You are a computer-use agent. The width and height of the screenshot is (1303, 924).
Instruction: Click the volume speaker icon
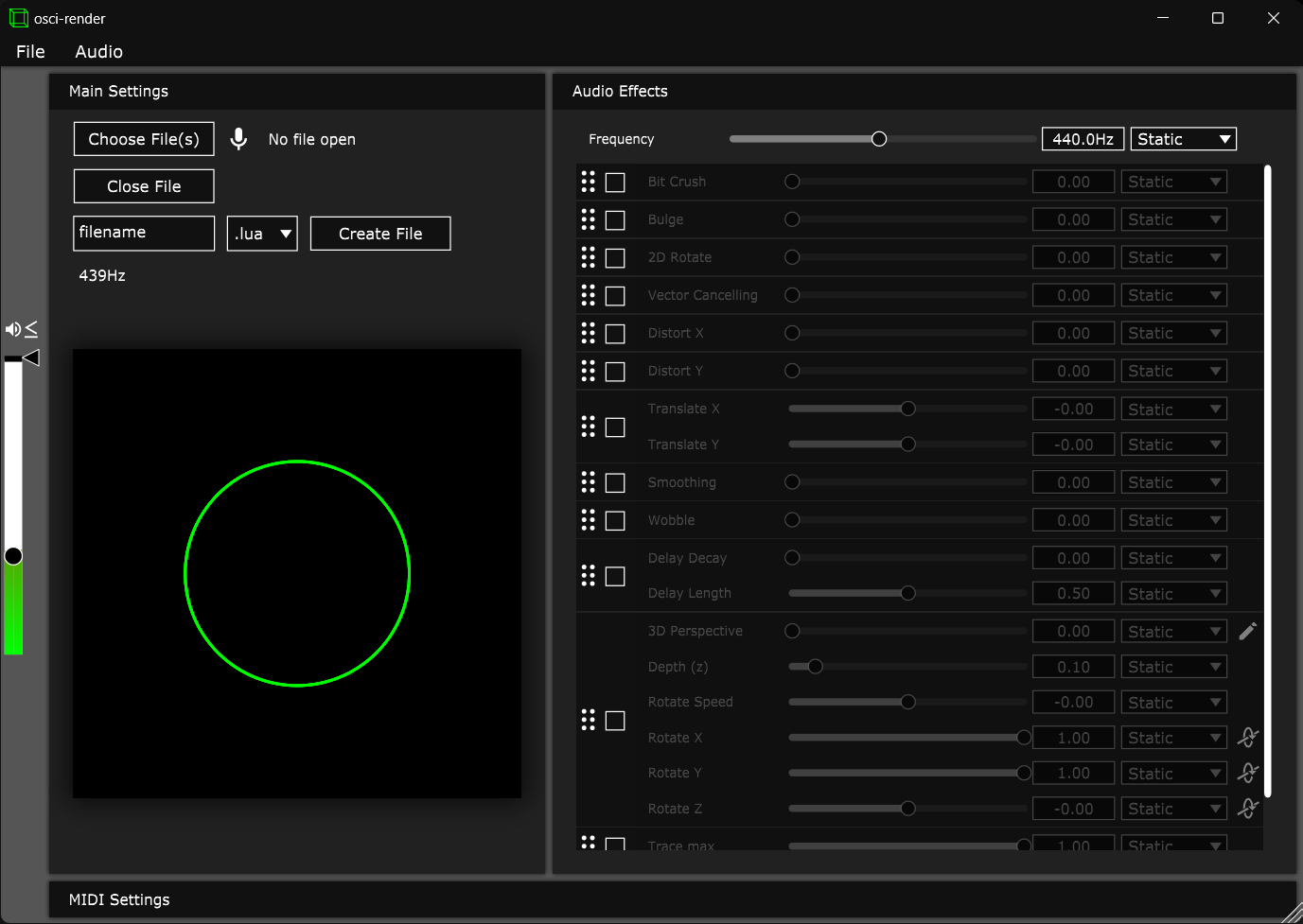tap(13, 329)
